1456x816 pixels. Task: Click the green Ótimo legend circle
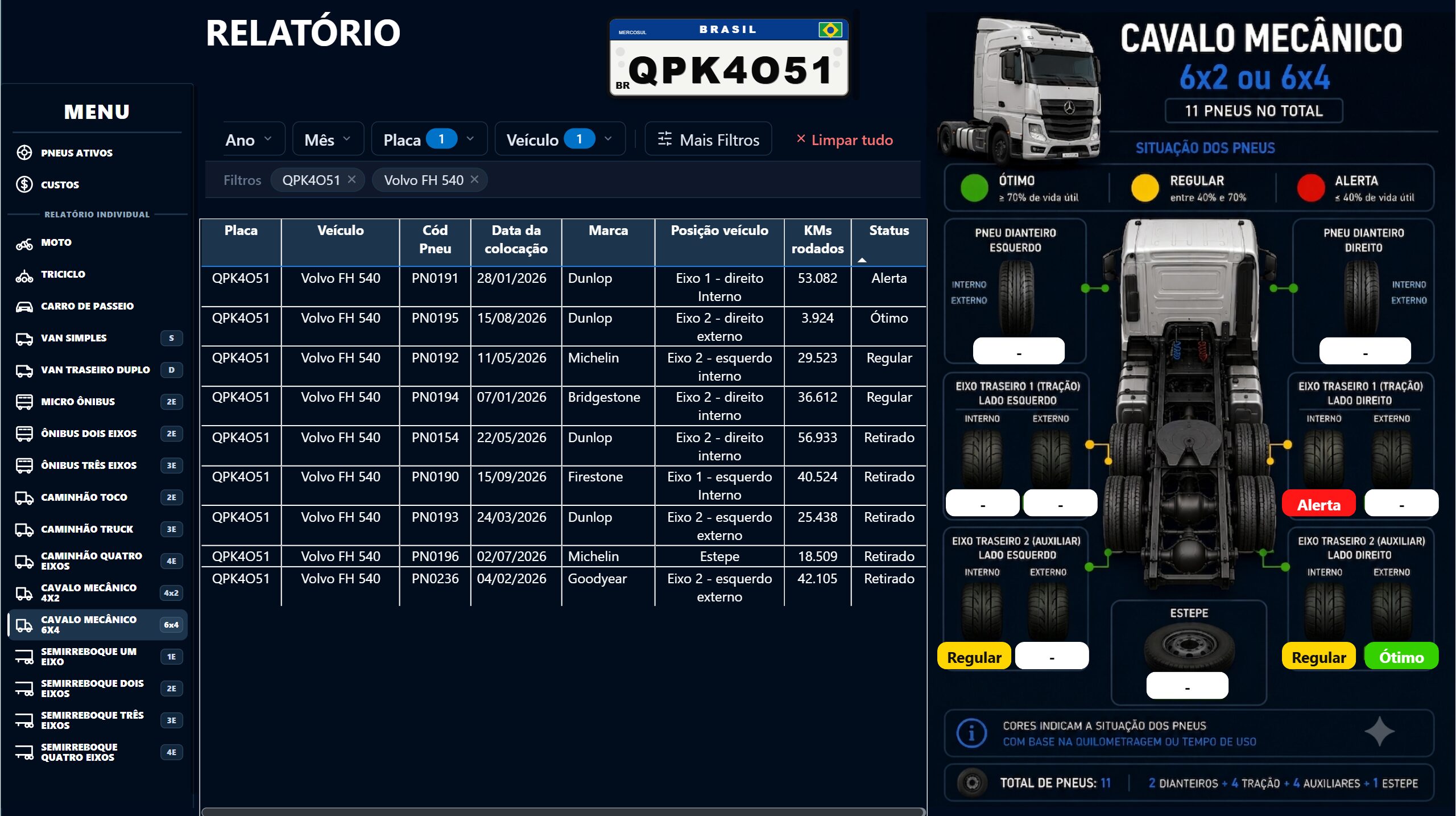974,188
